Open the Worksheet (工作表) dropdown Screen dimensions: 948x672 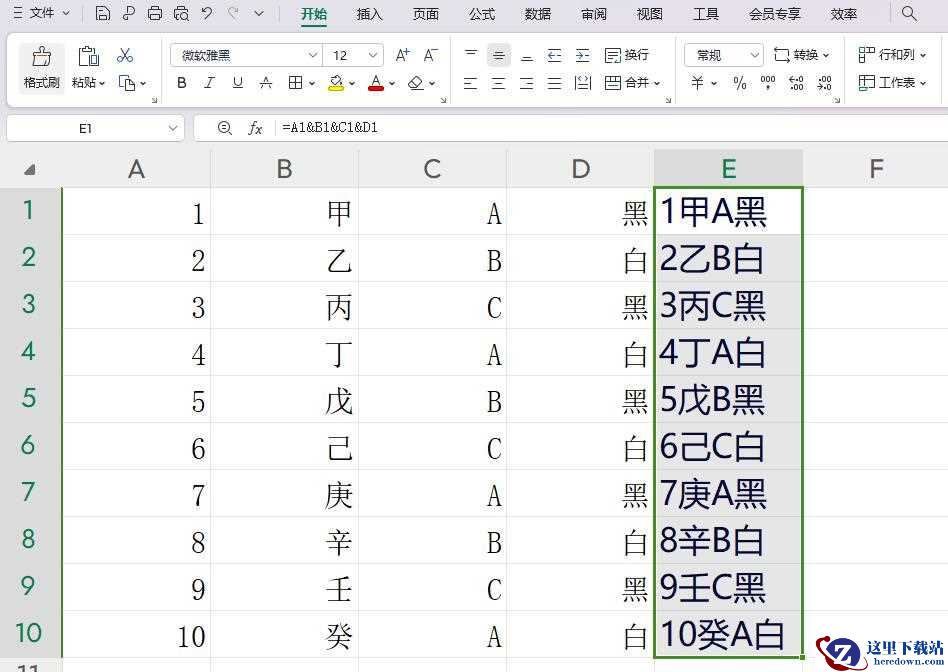coord(892,83)
